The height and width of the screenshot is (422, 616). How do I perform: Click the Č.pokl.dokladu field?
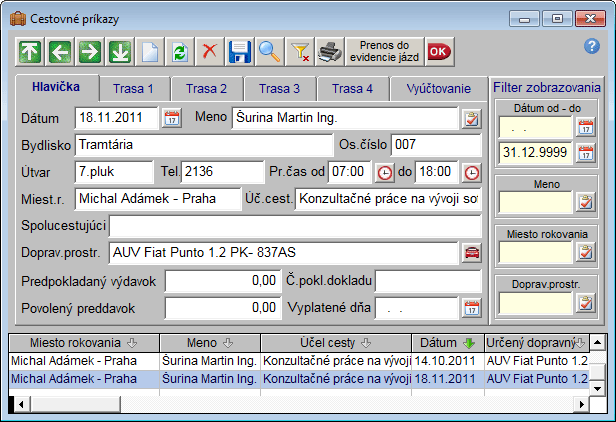(x=428, y=281)
